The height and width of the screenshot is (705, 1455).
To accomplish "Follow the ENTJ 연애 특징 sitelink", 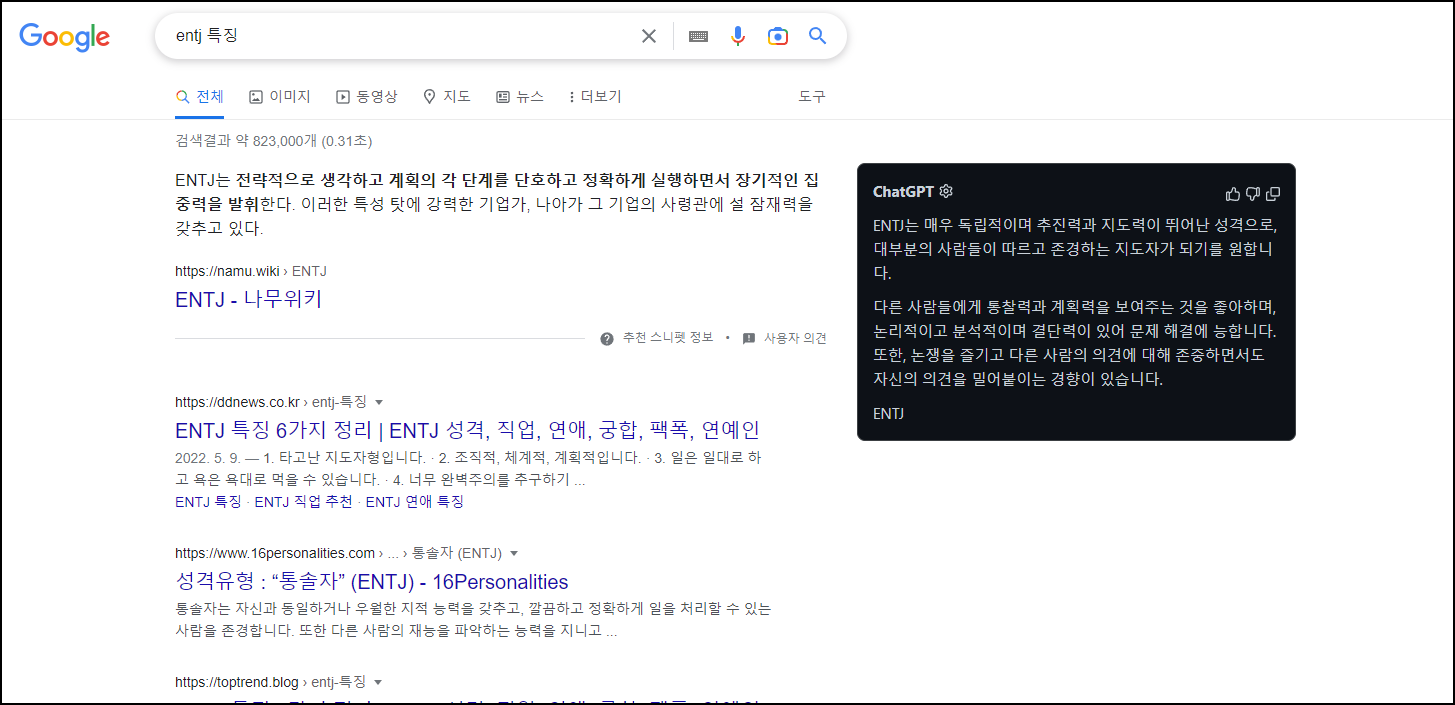I will click(415, 502).
